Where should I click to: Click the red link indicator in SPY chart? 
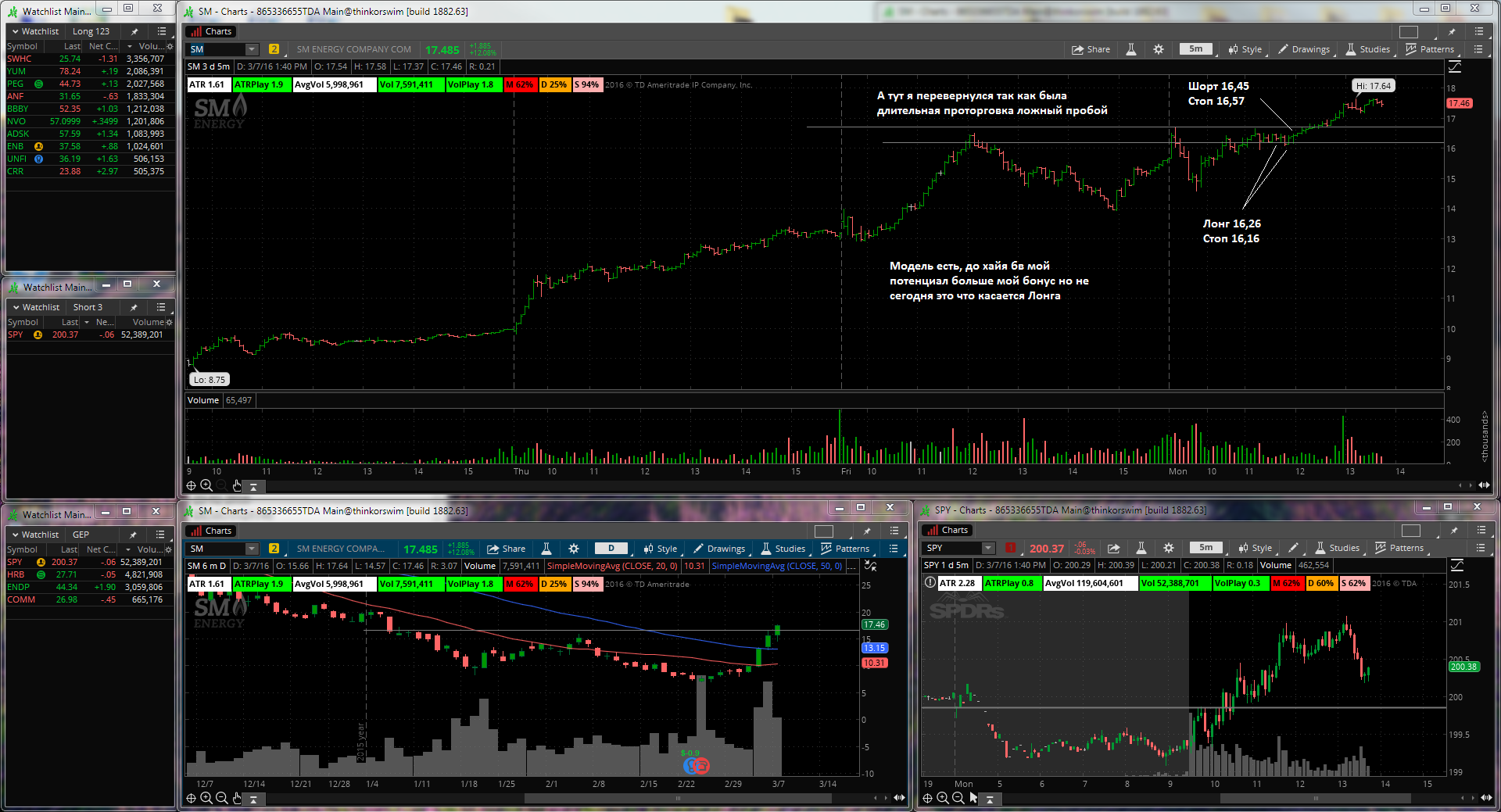click(x=1010, y=548)
